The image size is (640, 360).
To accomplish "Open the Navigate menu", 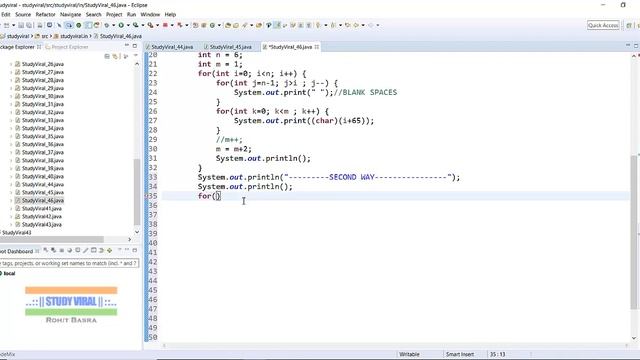I will click(70, 14).
